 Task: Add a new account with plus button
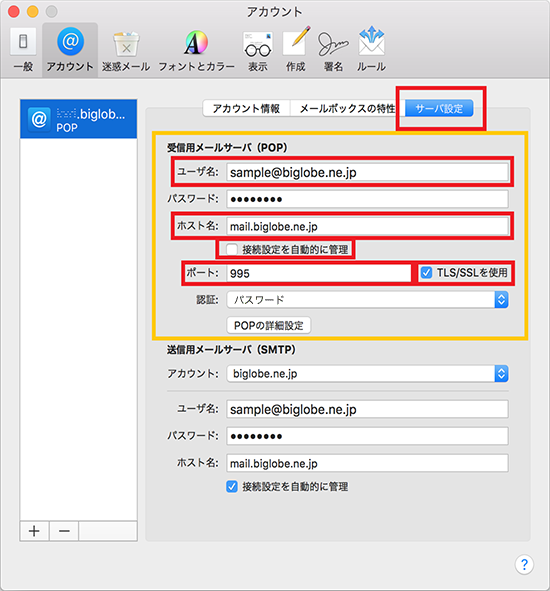34,531
